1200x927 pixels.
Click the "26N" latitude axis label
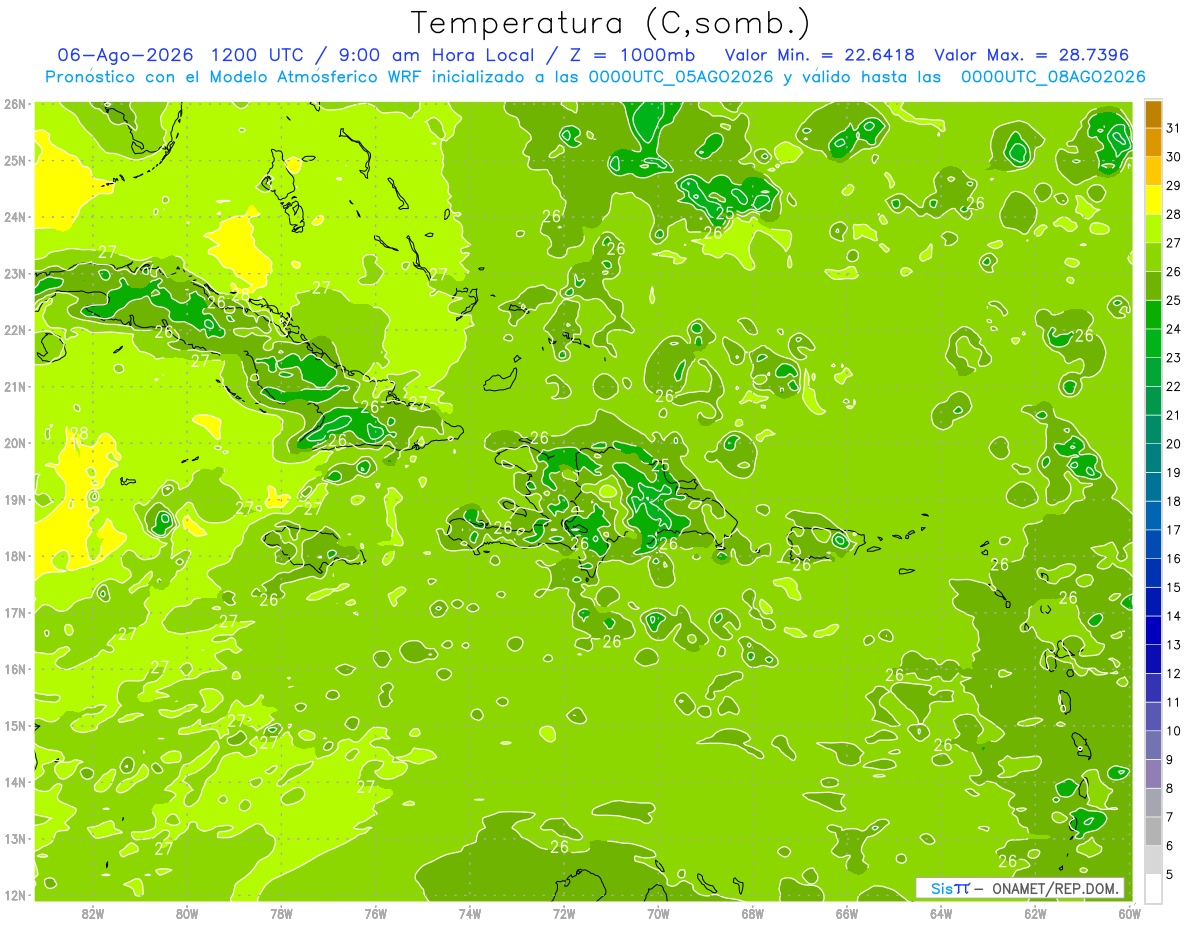(15, 104)
